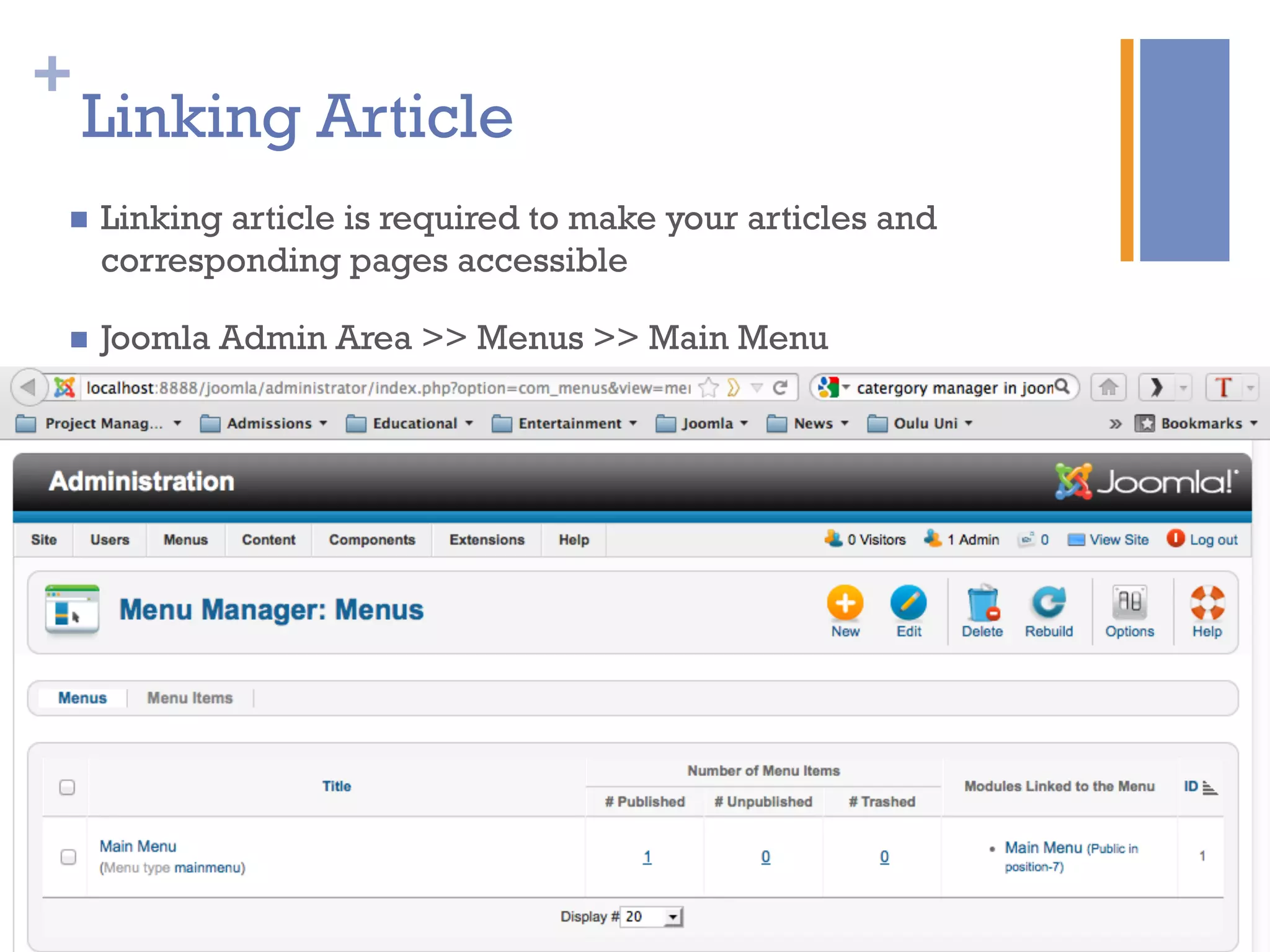Click the browser search box text

(x=955, y=388)
